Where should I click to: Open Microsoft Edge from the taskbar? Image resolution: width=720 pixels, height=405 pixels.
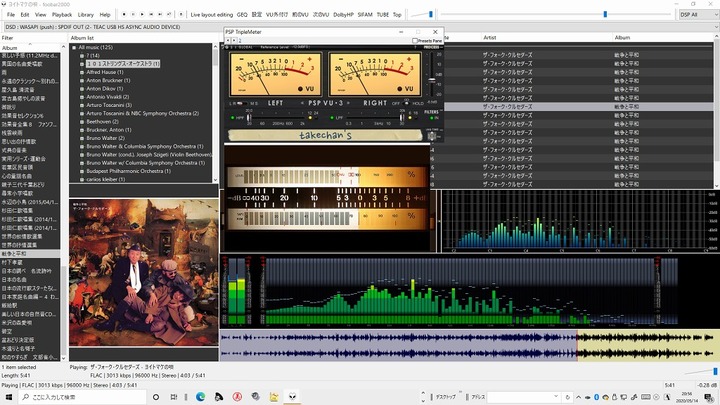tap(201, 397)
